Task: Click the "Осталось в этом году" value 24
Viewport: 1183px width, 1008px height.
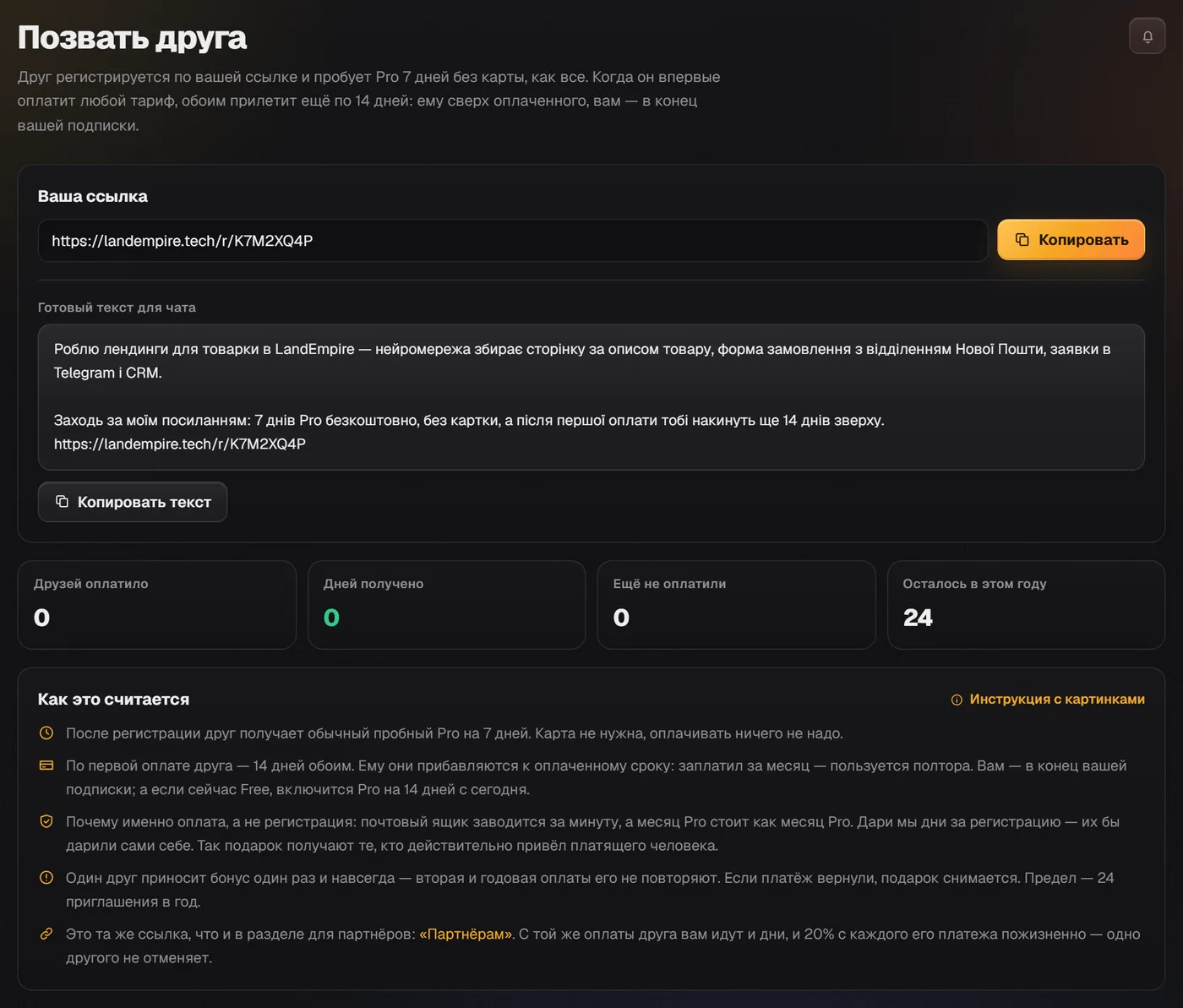Action: pyautogui.click(x=918, y=618)
